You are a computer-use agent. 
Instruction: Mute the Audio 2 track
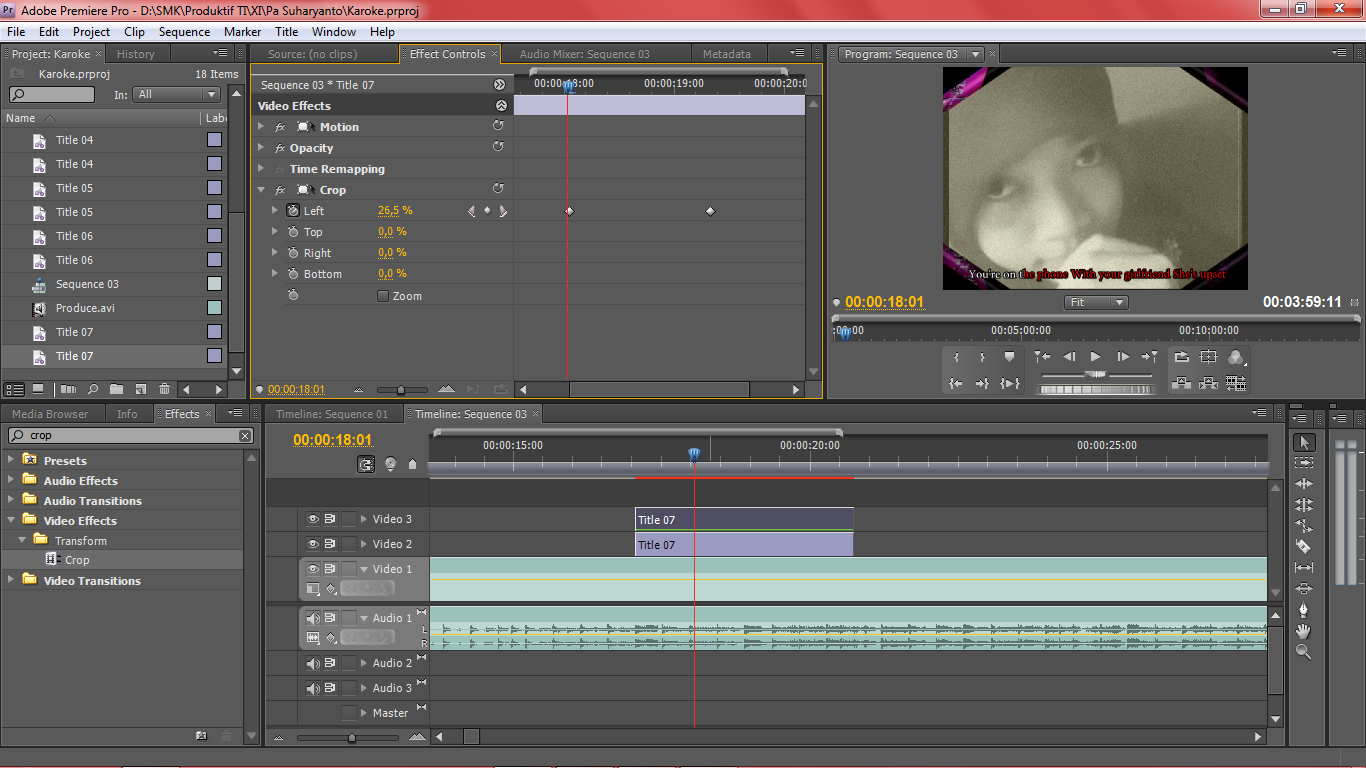[313, 663]
